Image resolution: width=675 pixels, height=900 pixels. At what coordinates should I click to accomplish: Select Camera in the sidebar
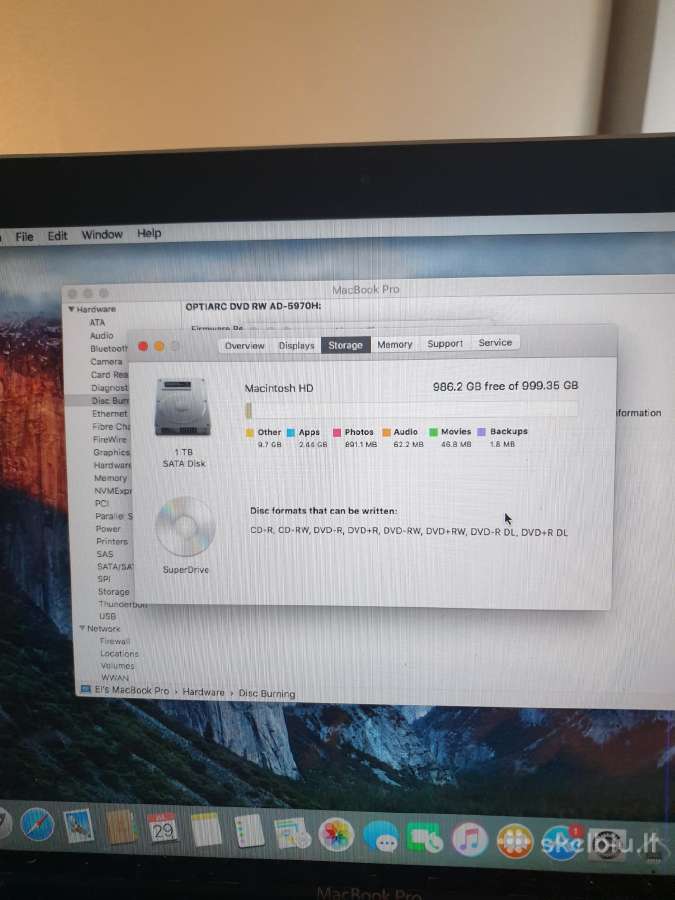pyautogui.click(x=106, y=362)
